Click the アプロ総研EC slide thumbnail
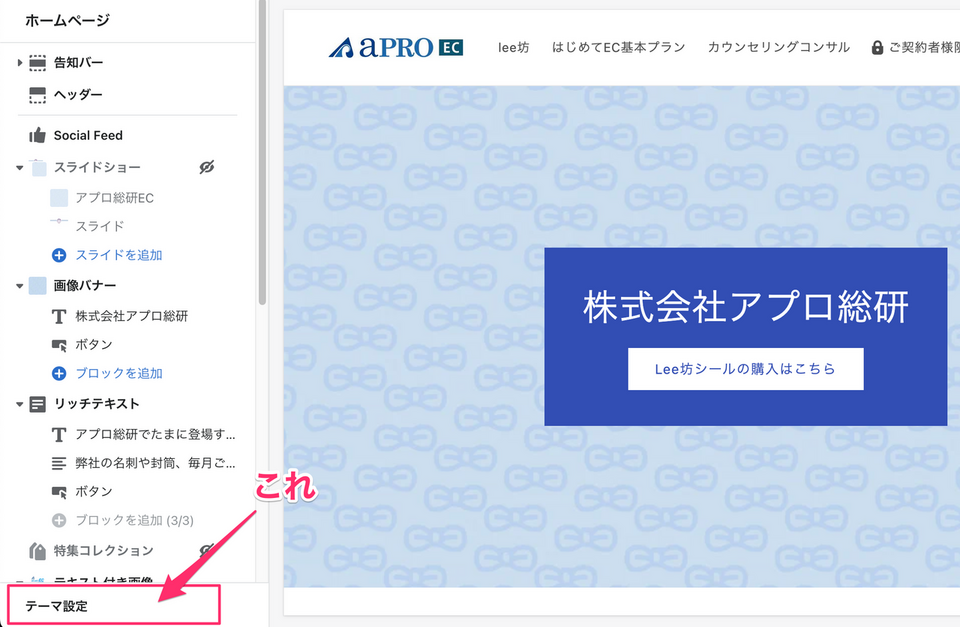This screenshot has height=627, width=960. [x=59, y=198]
